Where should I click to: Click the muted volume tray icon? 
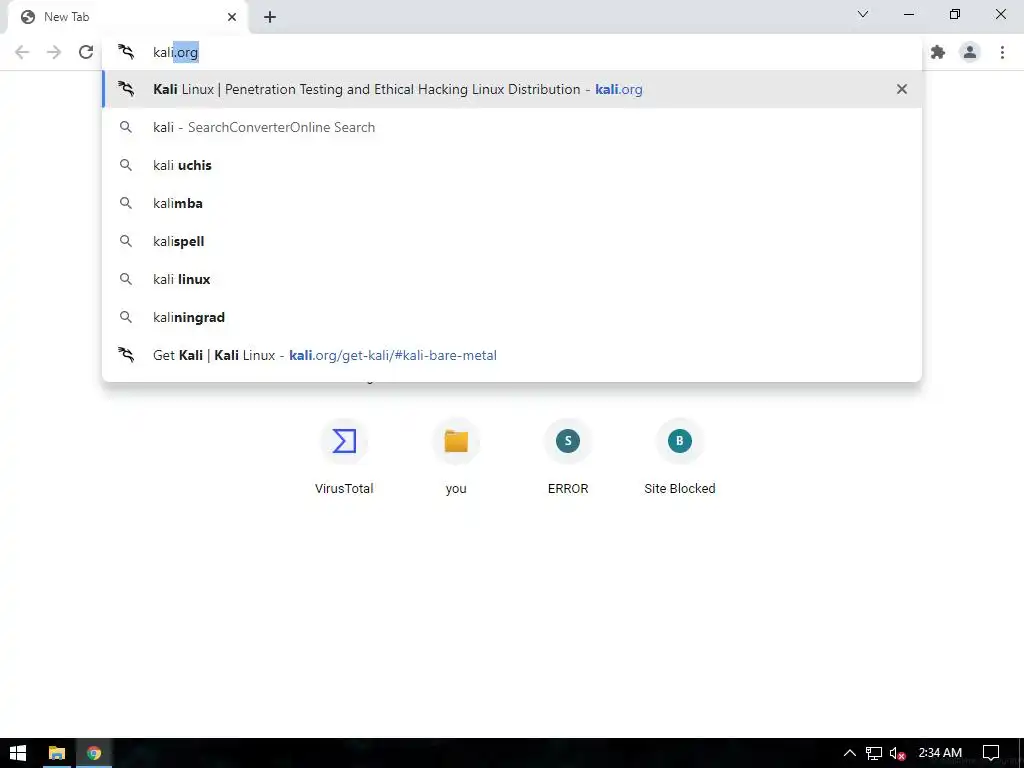(x=897, y=753)
